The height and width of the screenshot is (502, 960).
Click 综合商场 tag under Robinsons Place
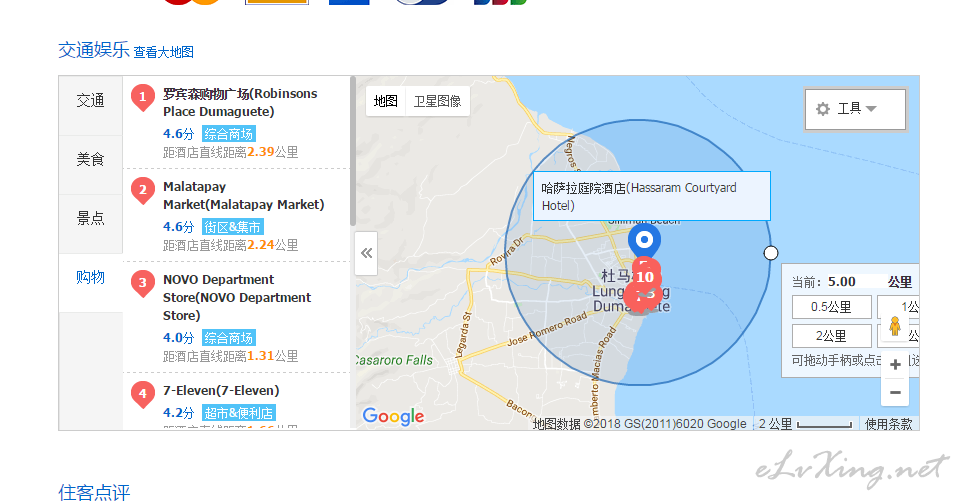click(x=228, y=134)
